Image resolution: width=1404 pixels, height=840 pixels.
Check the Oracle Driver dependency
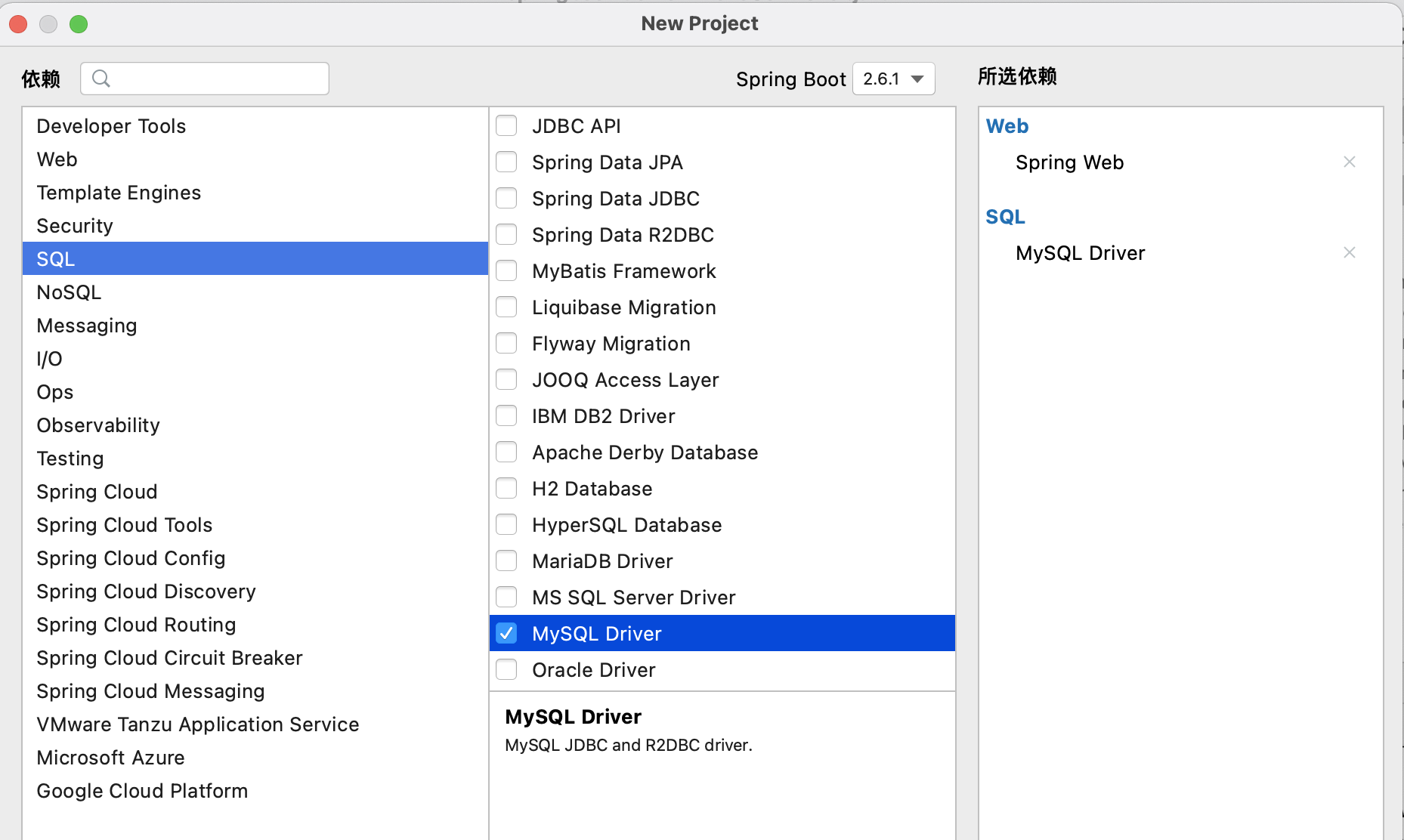(506, 669)
